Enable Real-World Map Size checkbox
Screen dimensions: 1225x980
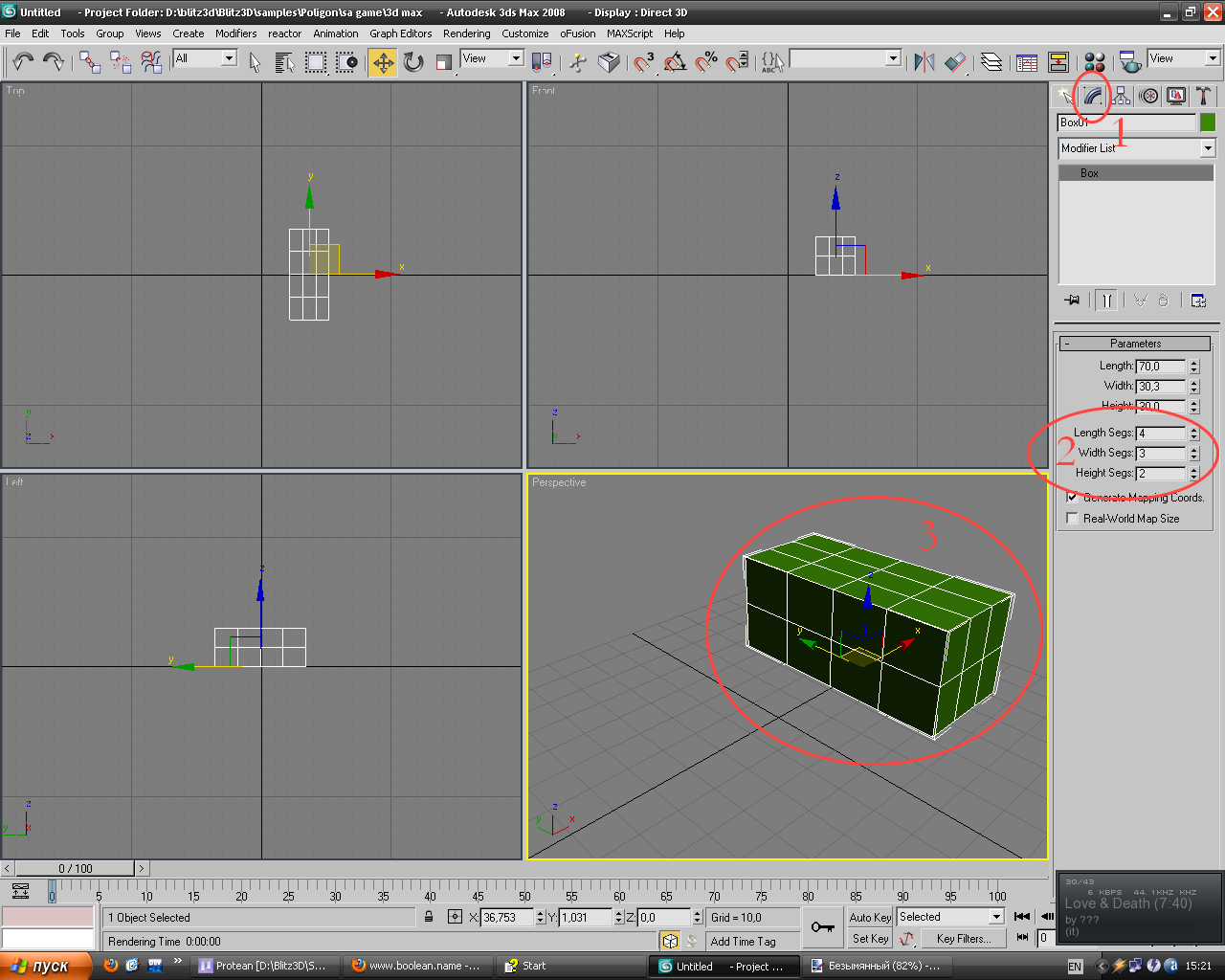coord(1072,519)
